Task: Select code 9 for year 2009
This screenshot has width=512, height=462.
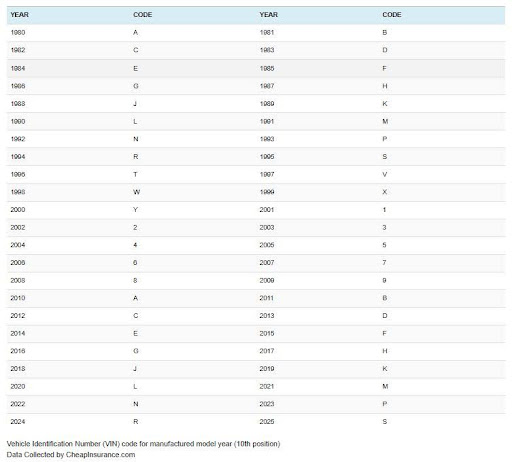Action: (384, 280)
